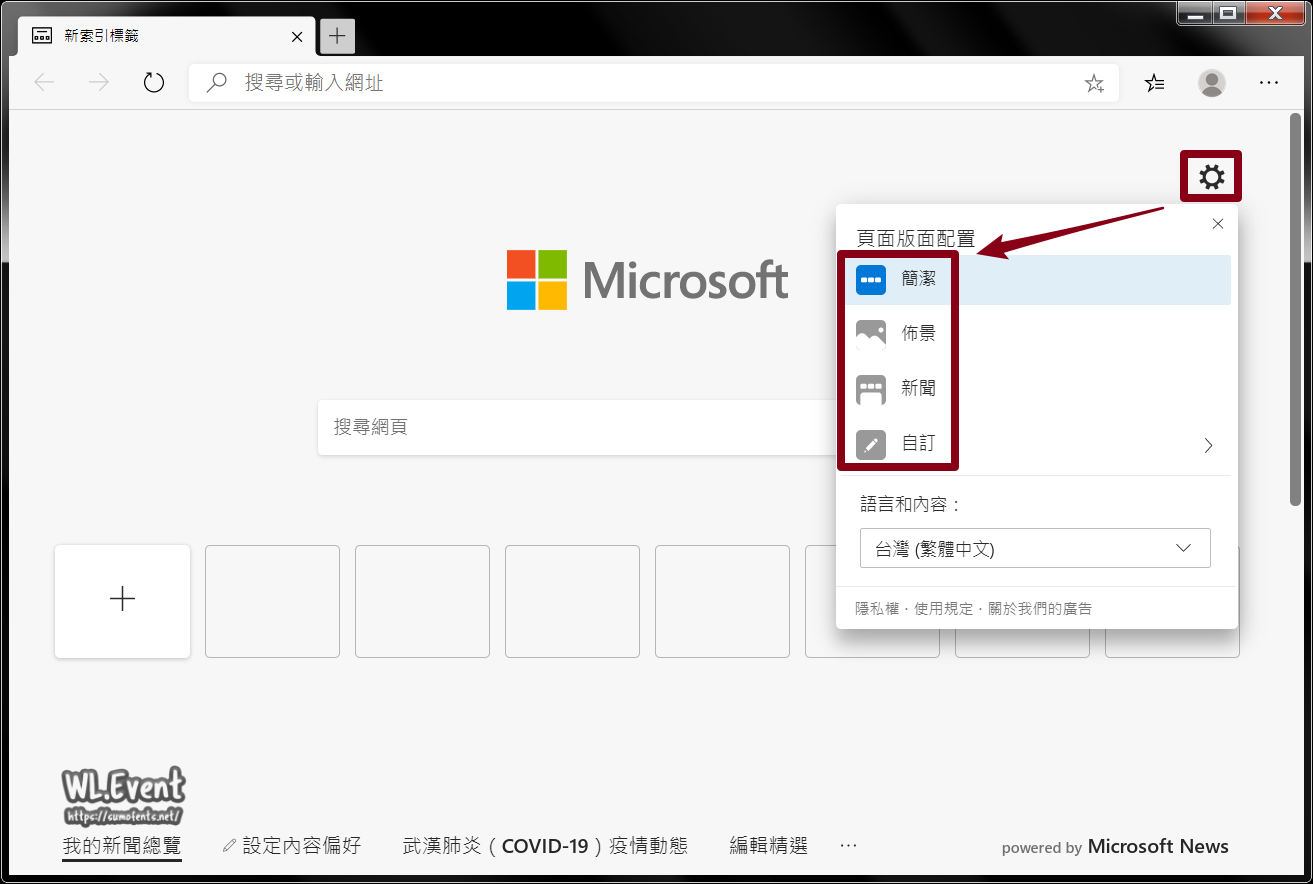1313x884 pixels.
Task: Open the page settings gear icon
Action: (x=1211, y=177)
